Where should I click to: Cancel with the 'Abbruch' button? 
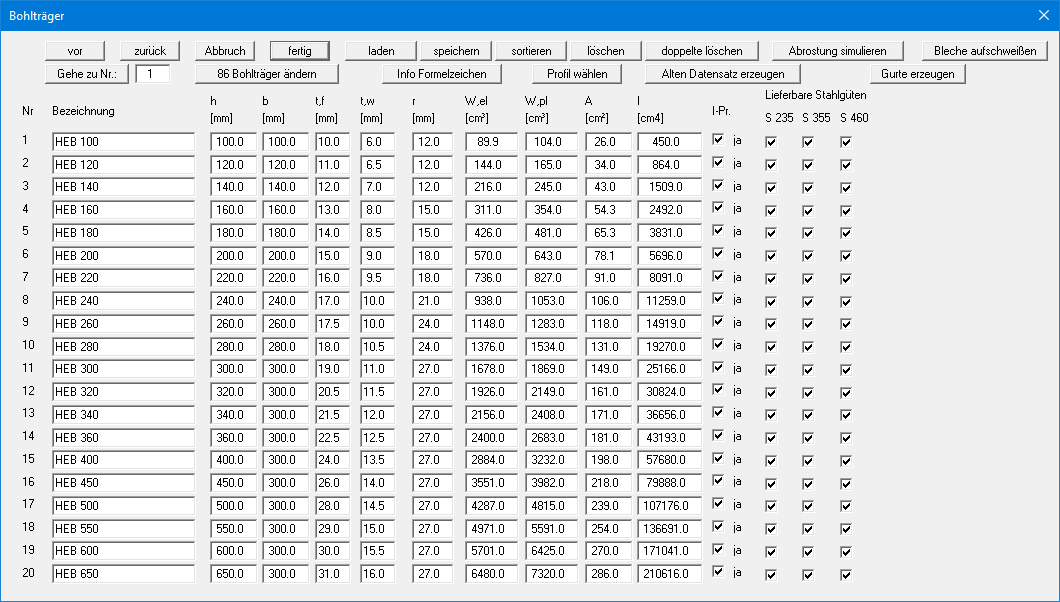coord(225,51)
